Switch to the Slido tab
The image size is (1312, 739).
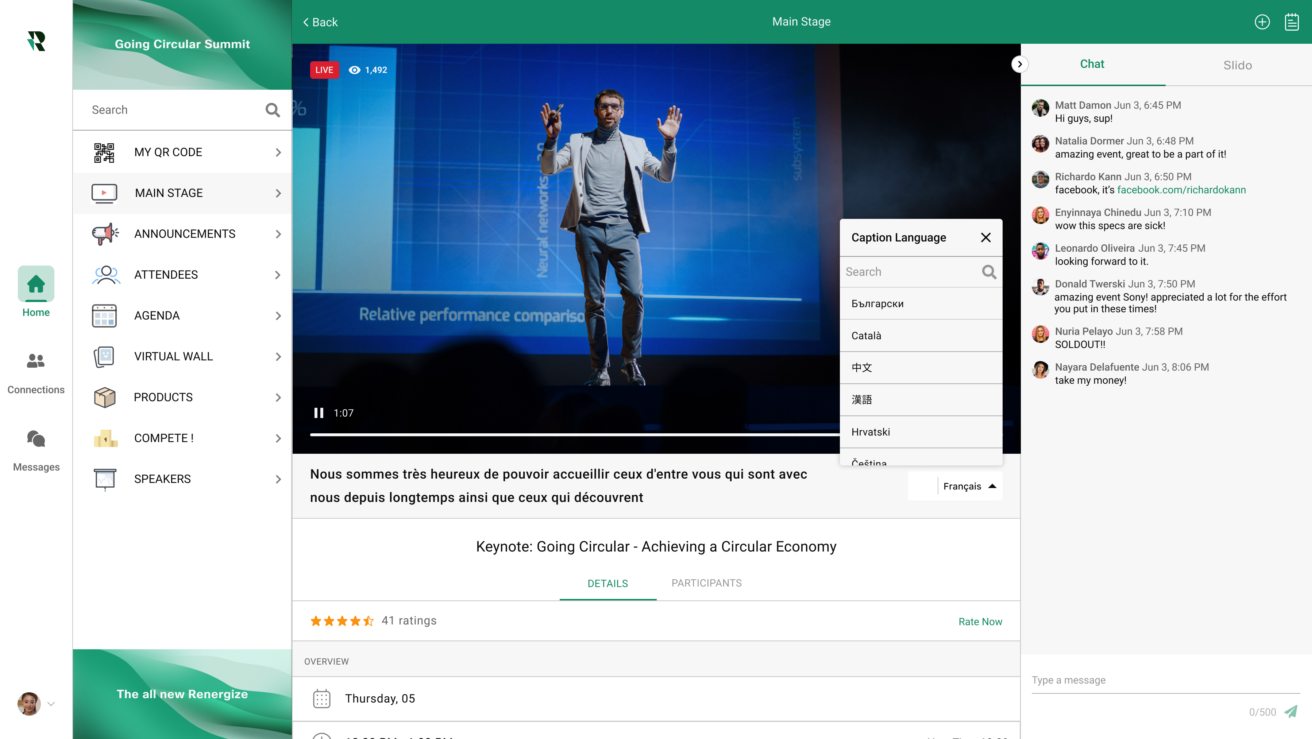point(1237,65)
